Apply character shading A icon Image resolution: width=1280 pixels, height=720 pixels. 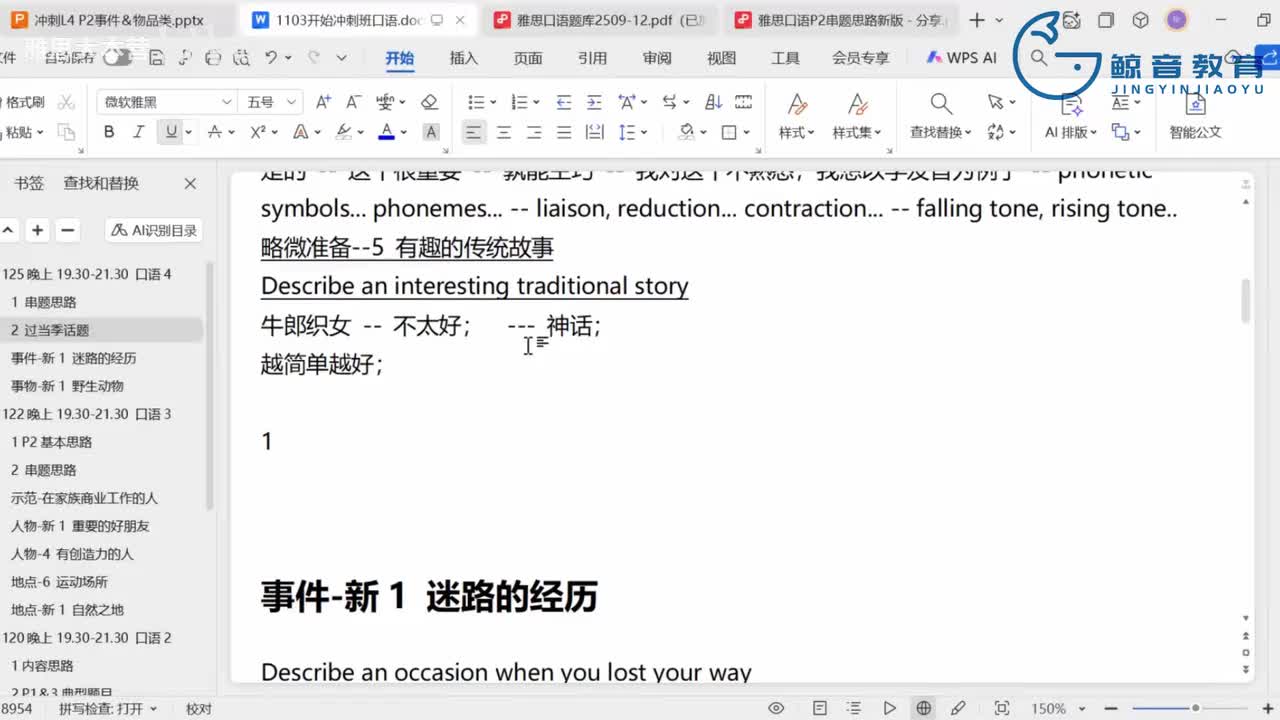coord(431,132)
